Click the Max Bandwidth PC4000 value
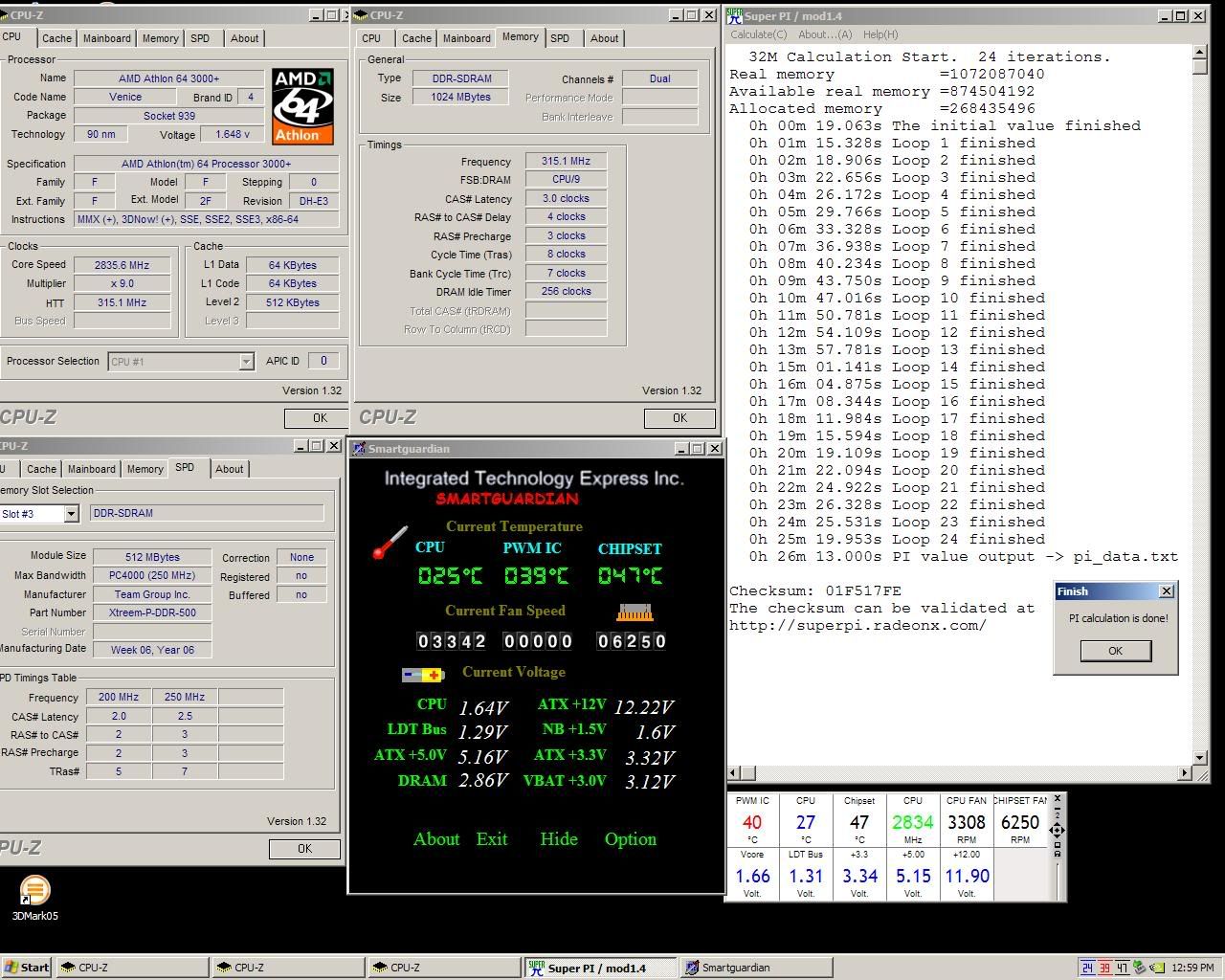Screen dimensions: 1225x980 pyautogui.click(x=151, y=575)
